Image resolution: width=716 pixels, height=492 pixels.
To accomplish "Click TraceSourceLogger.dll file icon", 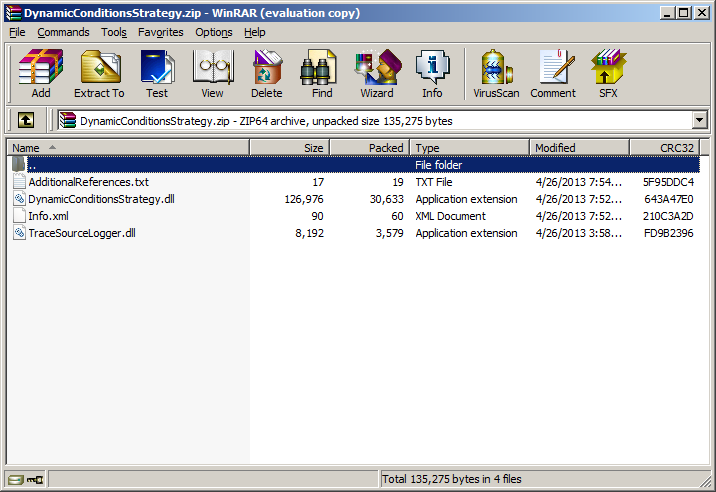I will pyautogui.click(x=19, y=233).
